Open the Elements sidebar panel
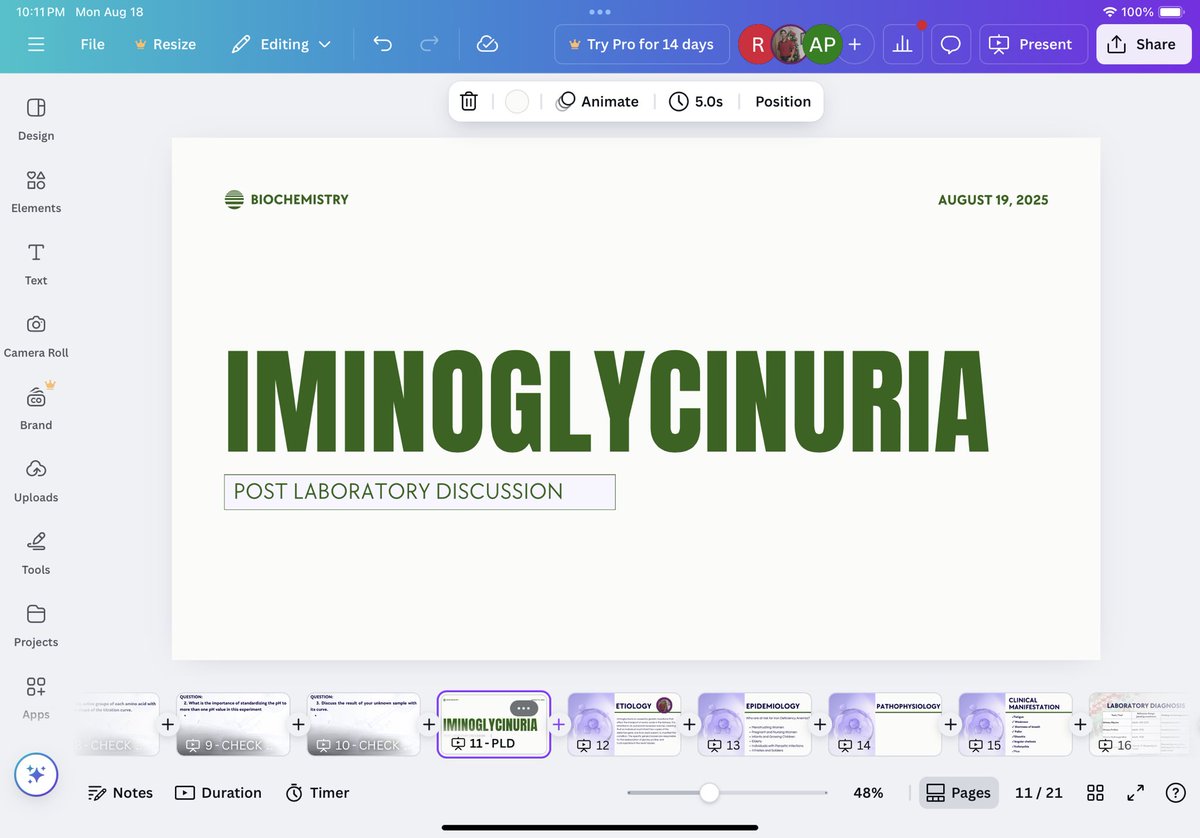The height and width of the screenshot is (838, 1200). (x=36, y=192)
